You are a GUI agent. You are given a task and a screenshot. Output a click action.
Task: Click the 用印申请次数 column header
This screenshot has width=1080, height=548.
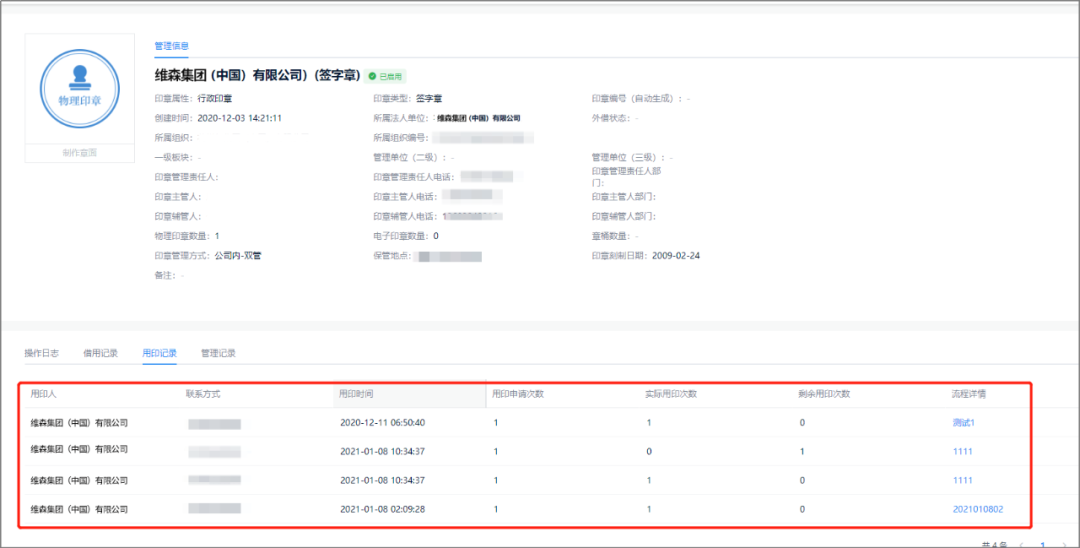[518, 394]
